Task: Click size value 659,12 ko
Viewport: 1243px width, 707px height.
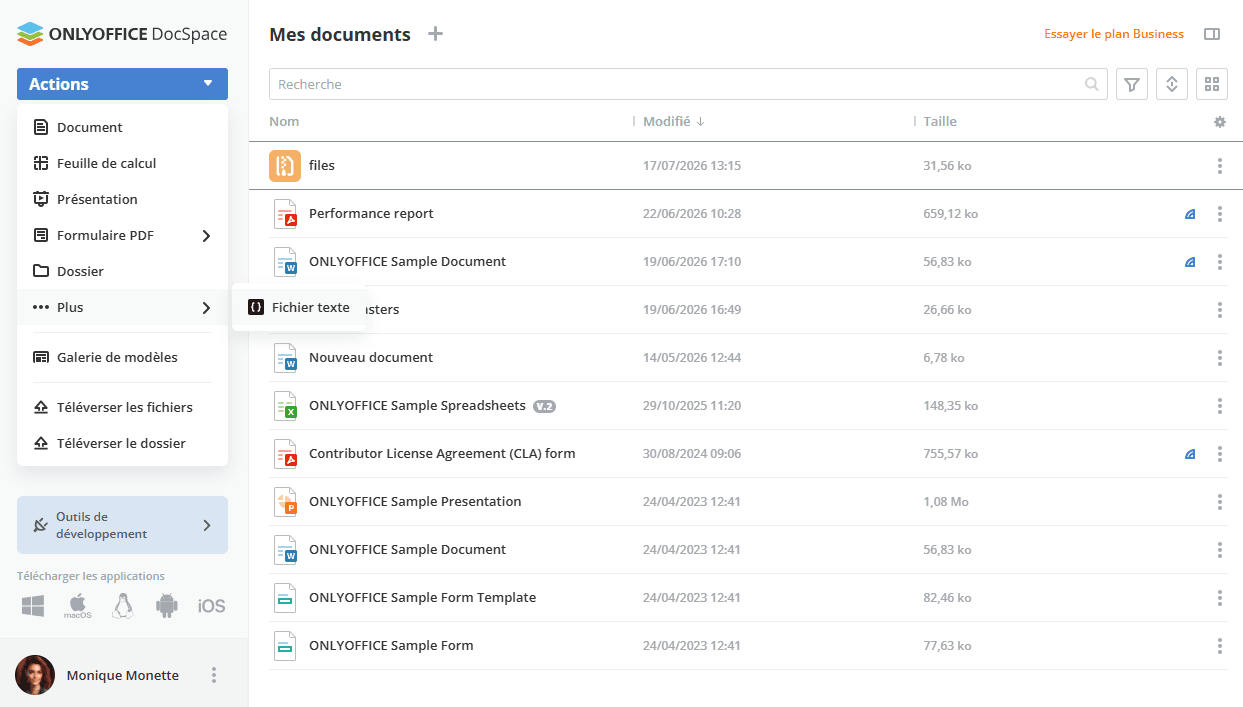Action: 951,214
